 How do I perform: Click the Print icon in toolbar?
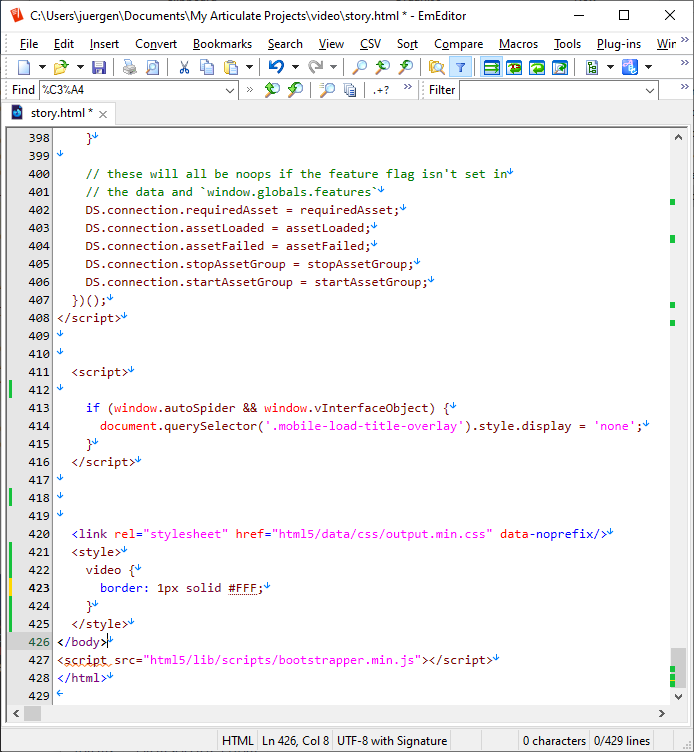(130, 67)
